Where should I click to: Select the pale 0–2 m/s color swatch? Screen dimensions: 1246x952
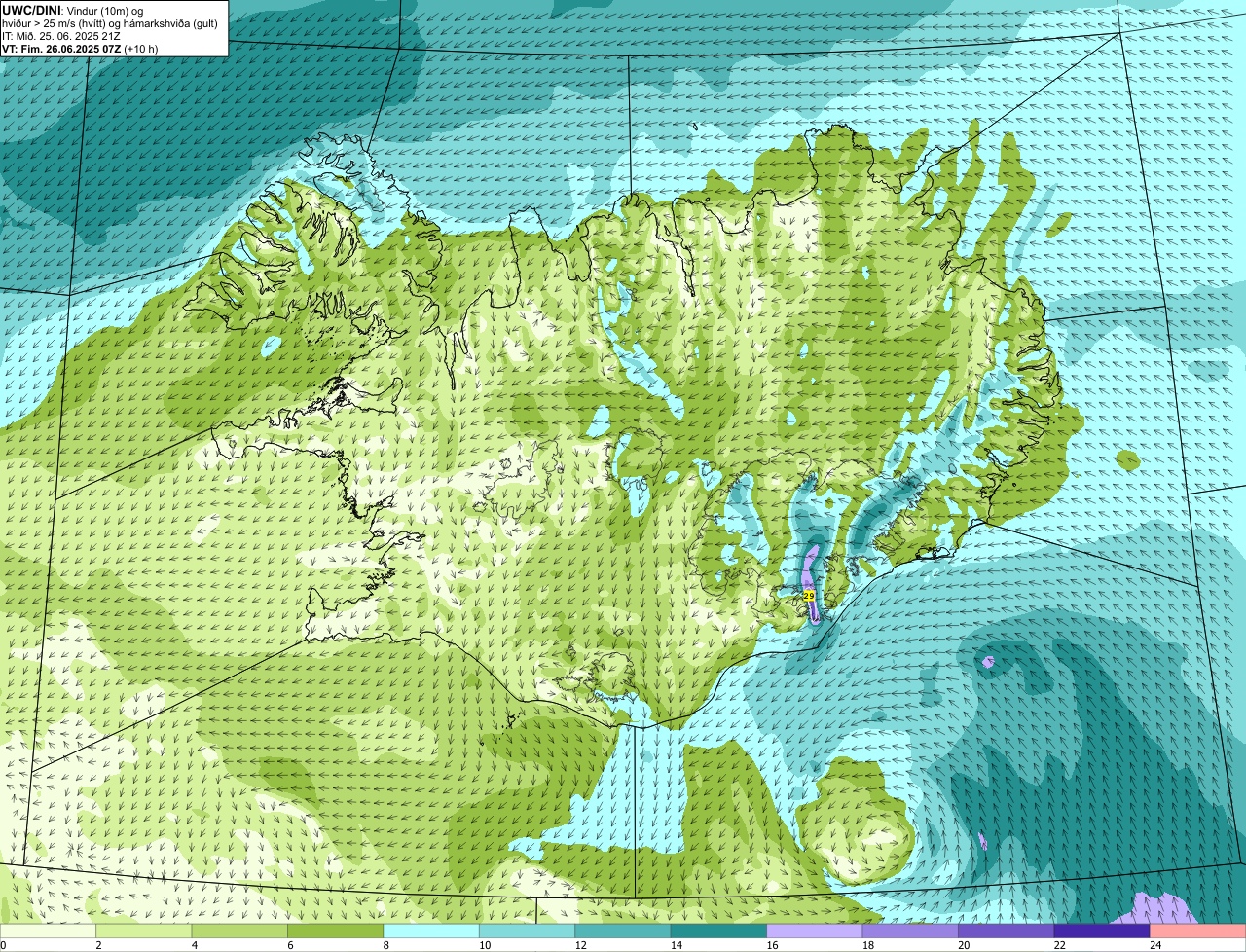[48, 932]
